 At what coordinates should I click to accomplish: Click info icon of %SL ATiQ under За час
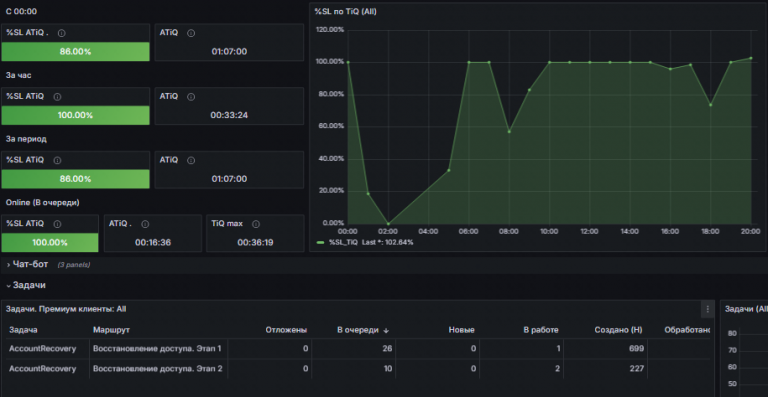pyautogui.click(x=57, y=97)
